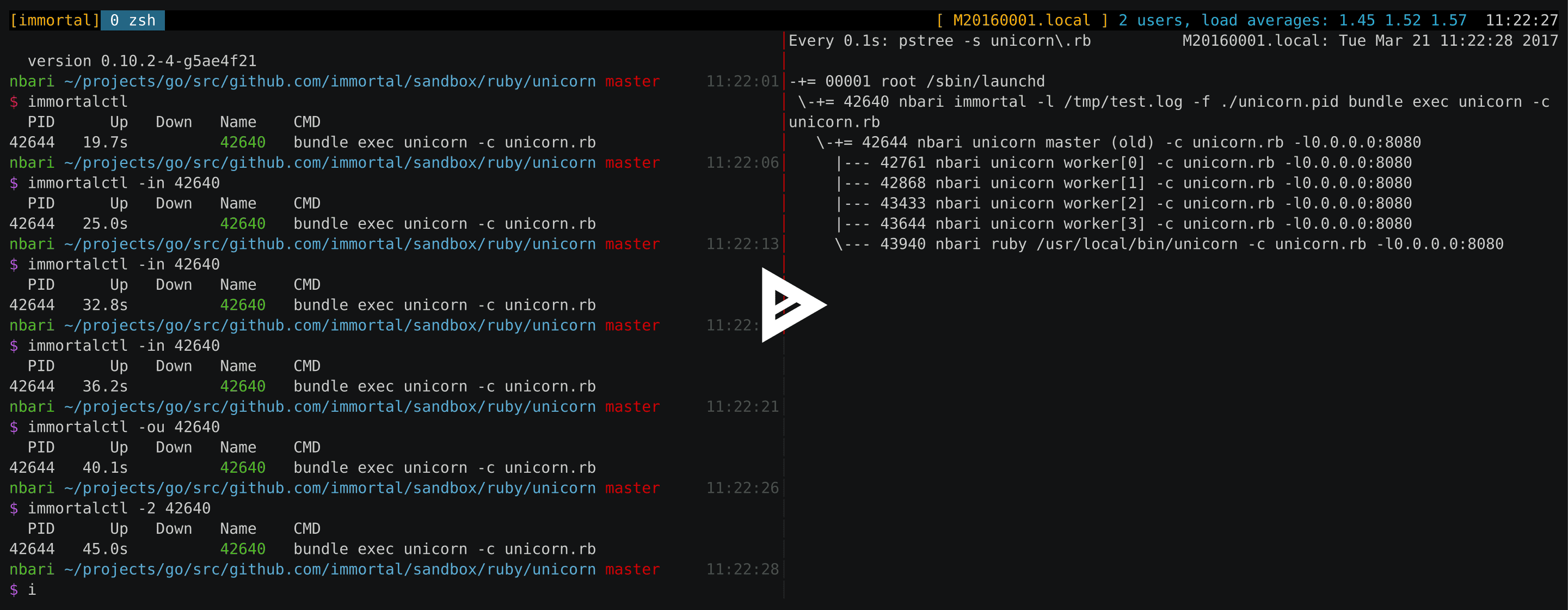Click the uptime value '36.2s'

(x=105, y=386)
